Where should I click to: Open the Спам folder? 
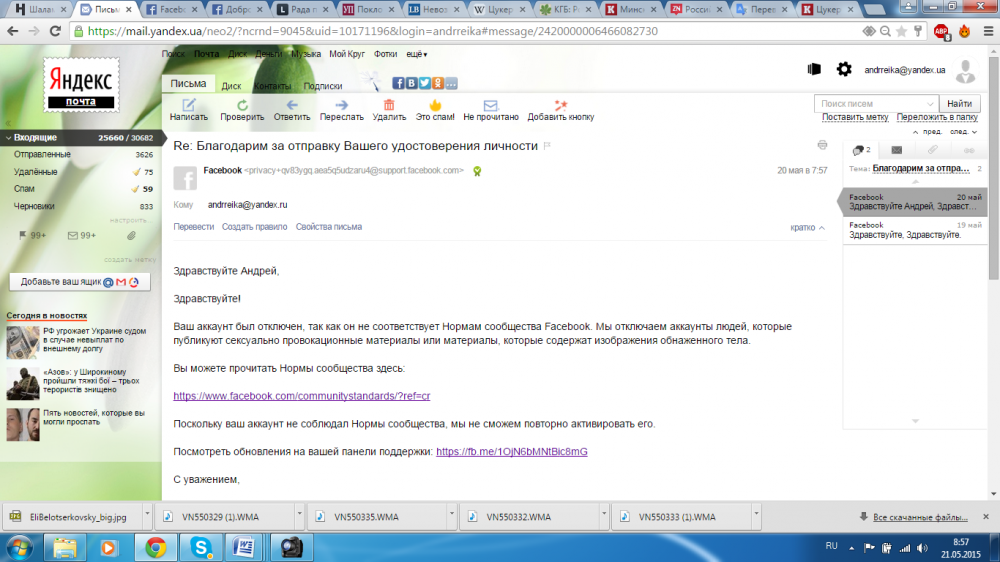25,188
